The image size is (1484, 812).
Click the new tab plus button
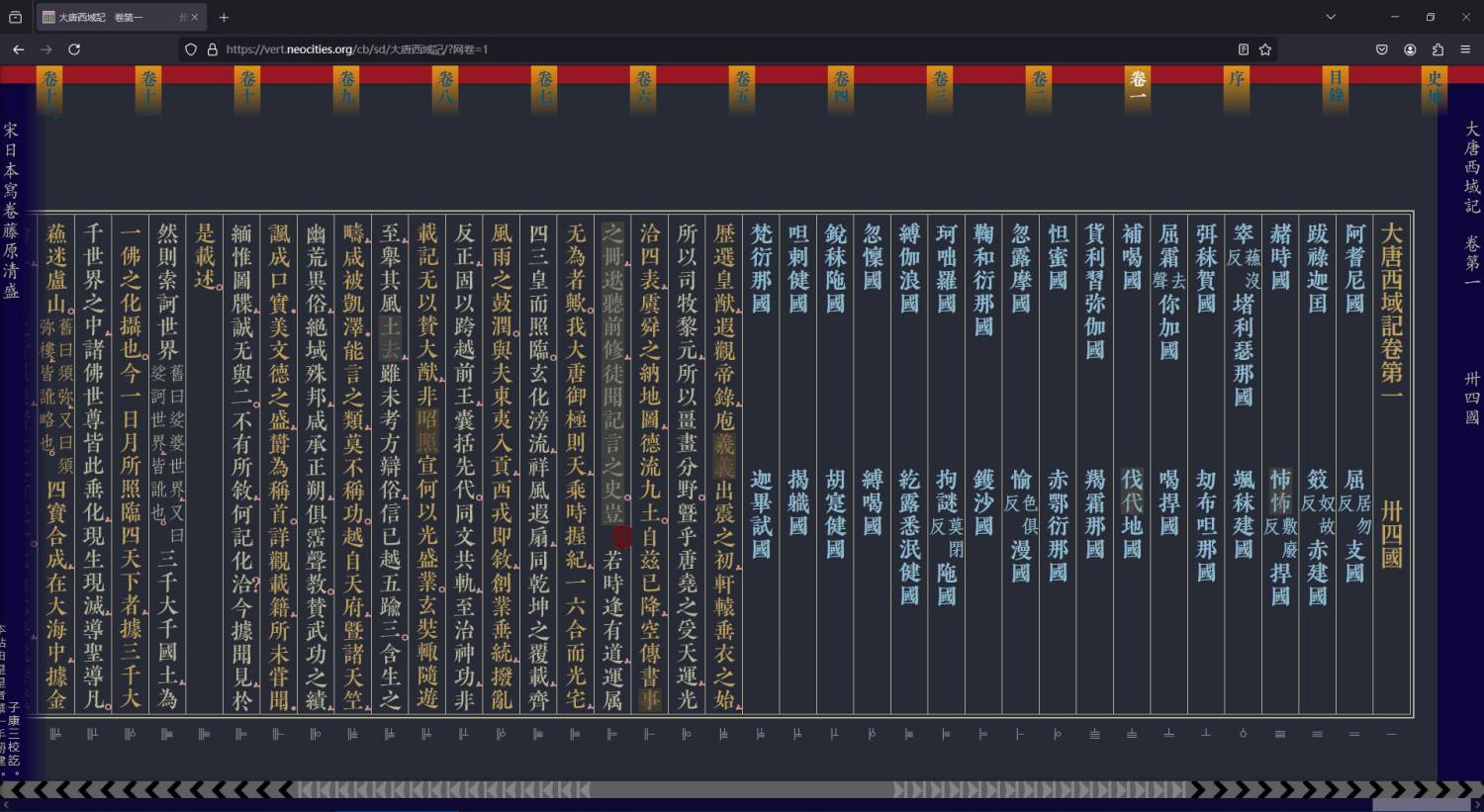224,17
